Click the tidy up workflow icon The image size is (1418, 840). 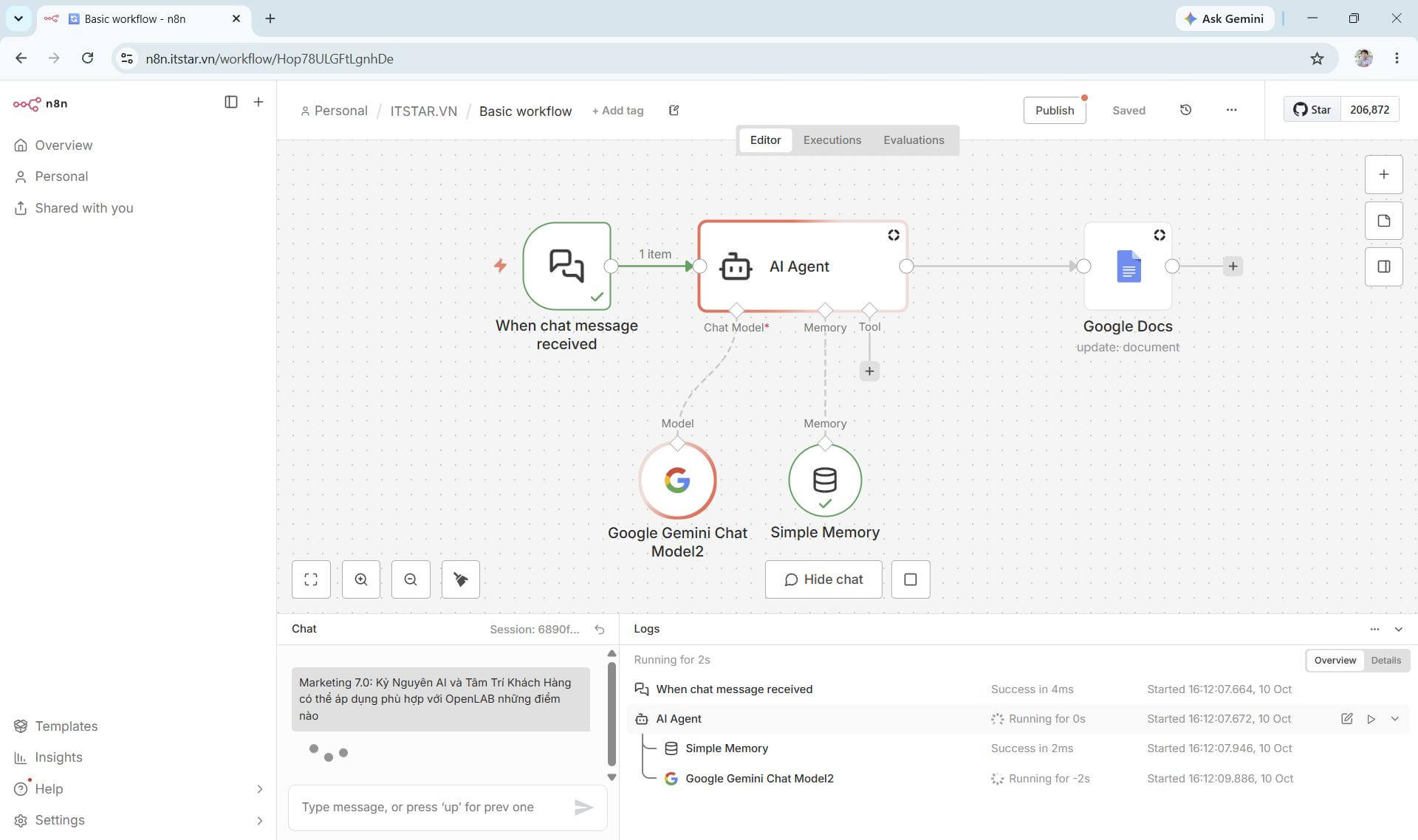tap(461, 579)
